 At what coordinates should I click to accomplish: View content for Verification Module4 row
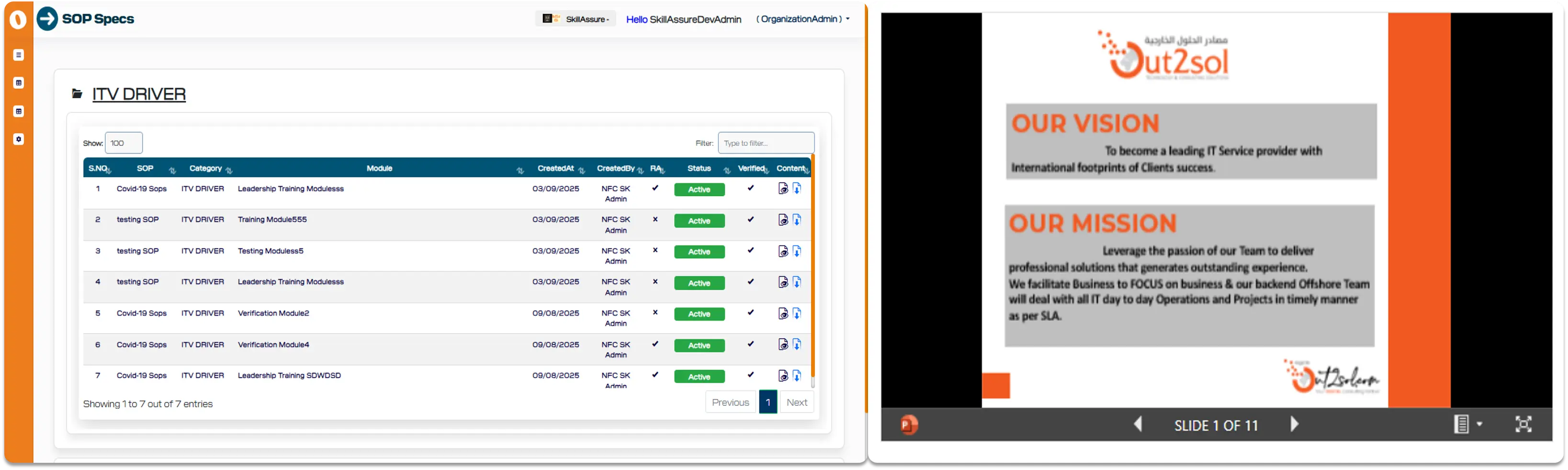click(783, 345)
